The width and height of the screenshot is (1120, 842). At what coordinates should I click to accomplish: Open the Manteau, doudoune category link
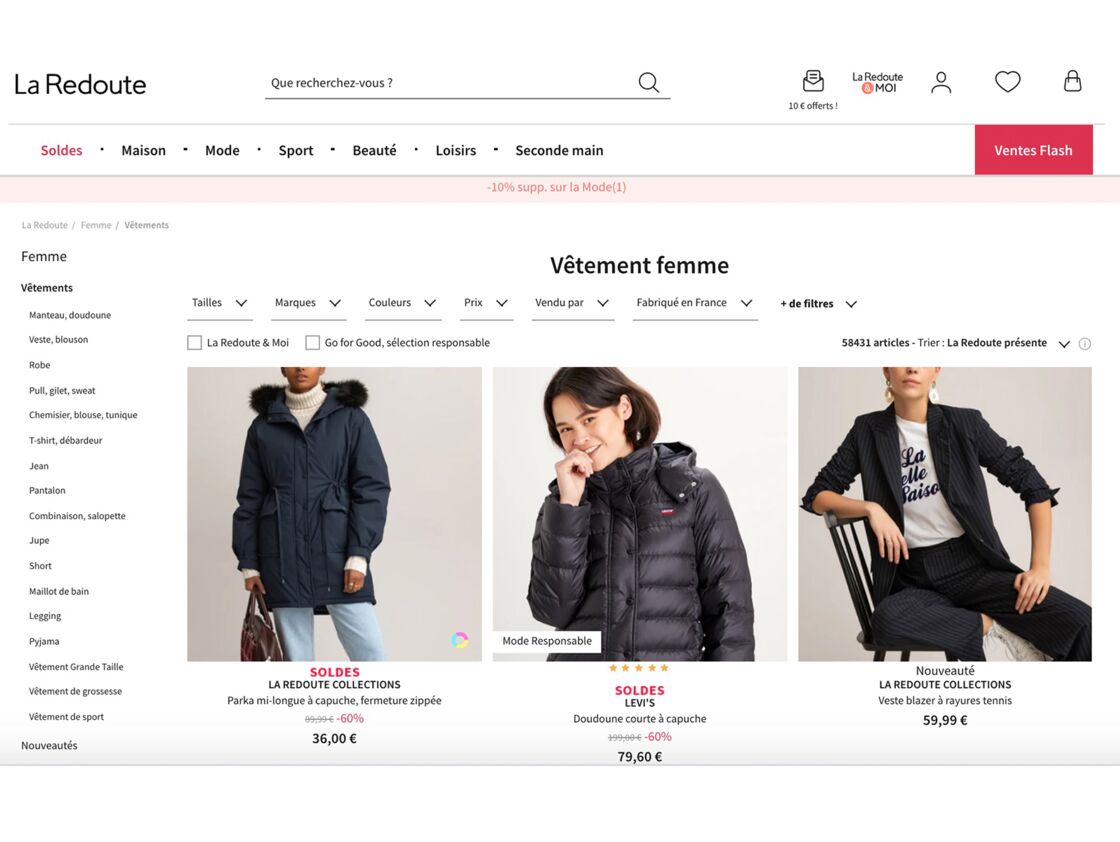click(x=70, y=315)
